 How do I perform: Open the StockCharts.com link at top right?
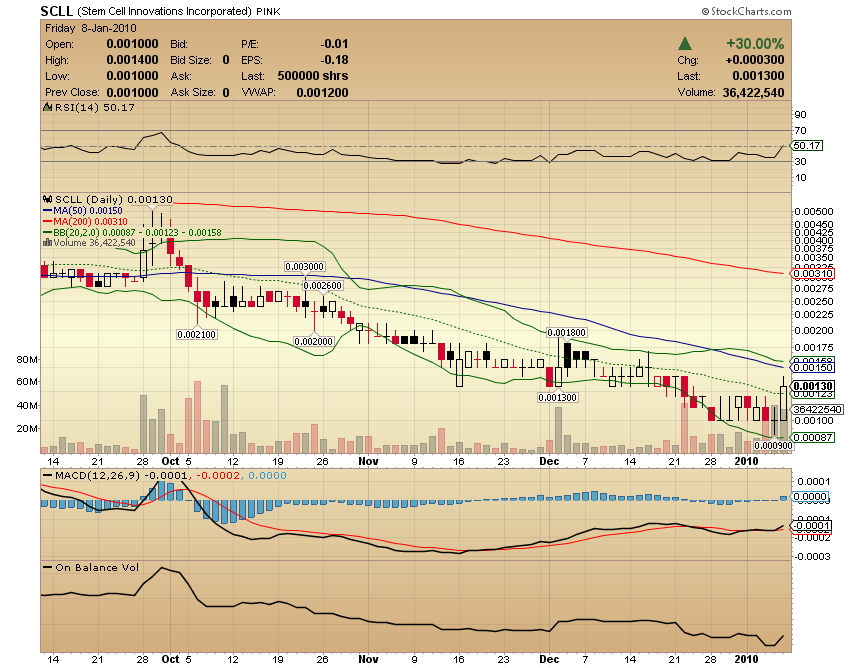(751, 11)
